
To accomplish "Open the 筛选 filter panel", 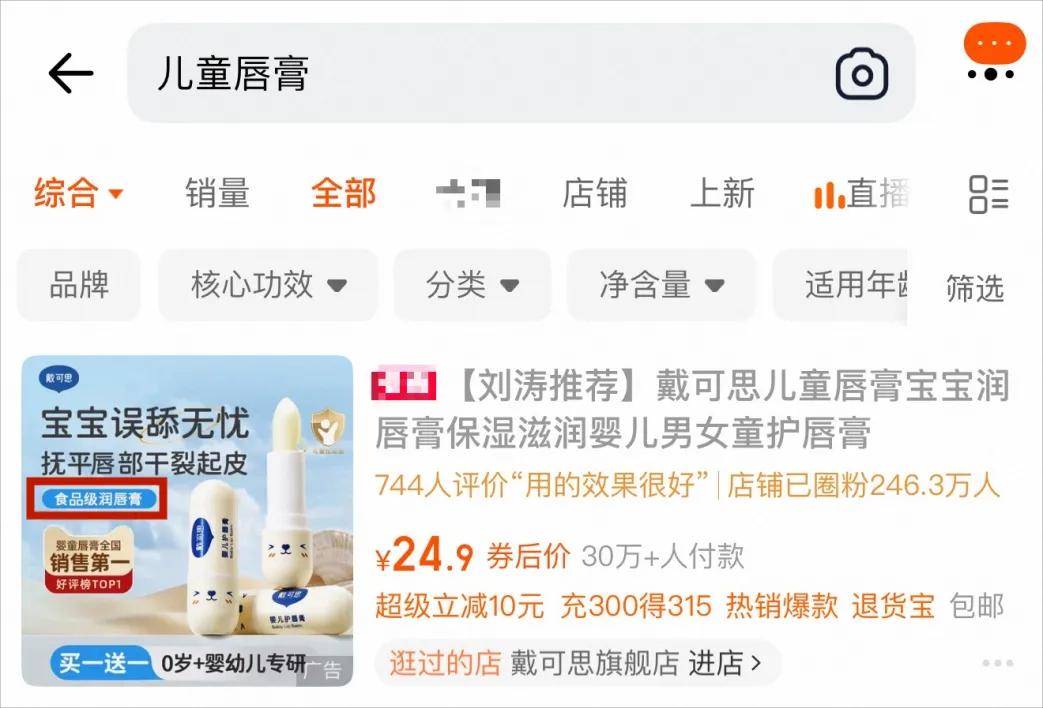I will (974, 288).
